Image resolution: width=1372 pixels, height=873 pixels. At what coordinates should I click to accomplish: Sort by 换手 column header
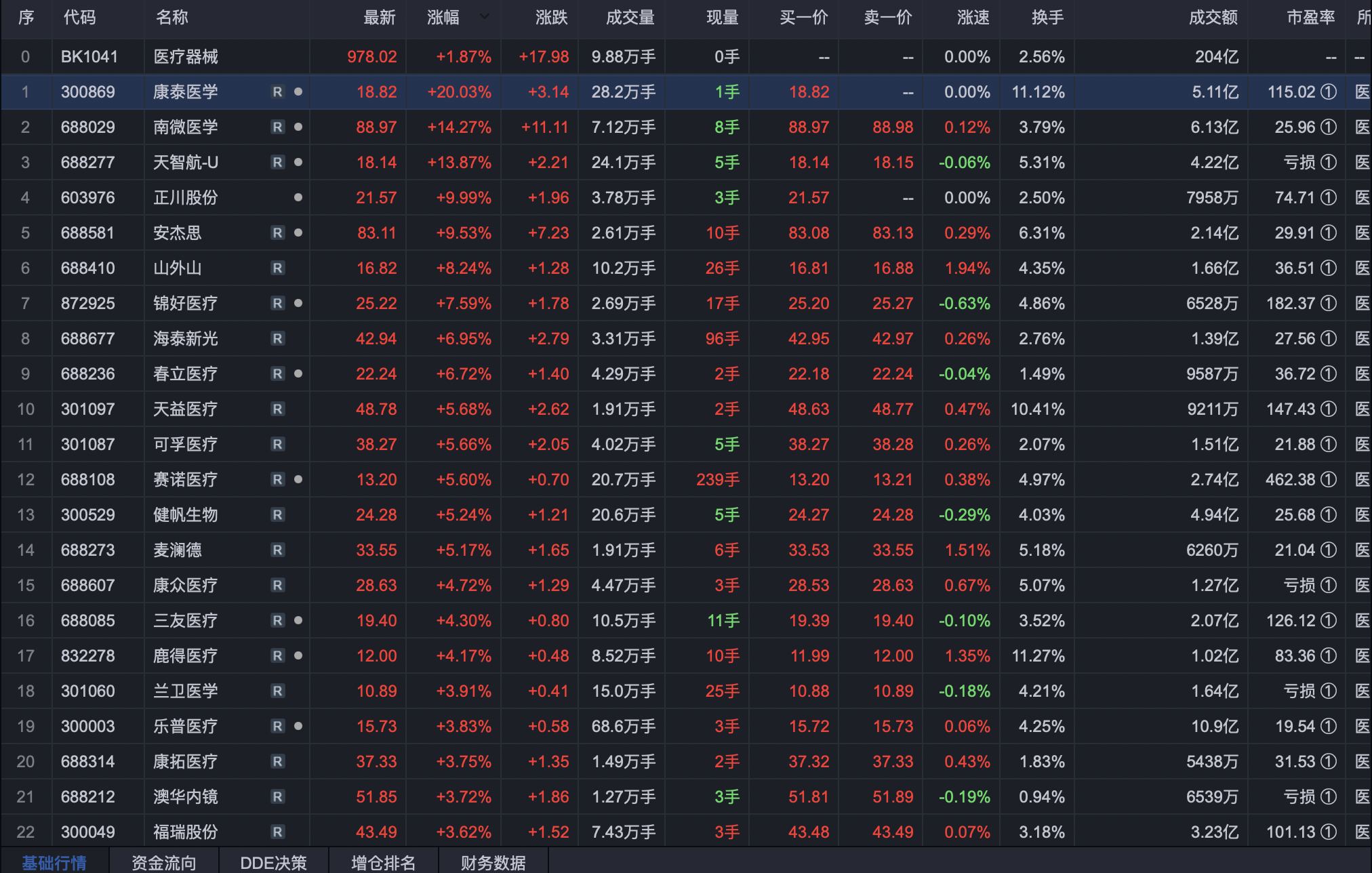[x=1047, y=18]
